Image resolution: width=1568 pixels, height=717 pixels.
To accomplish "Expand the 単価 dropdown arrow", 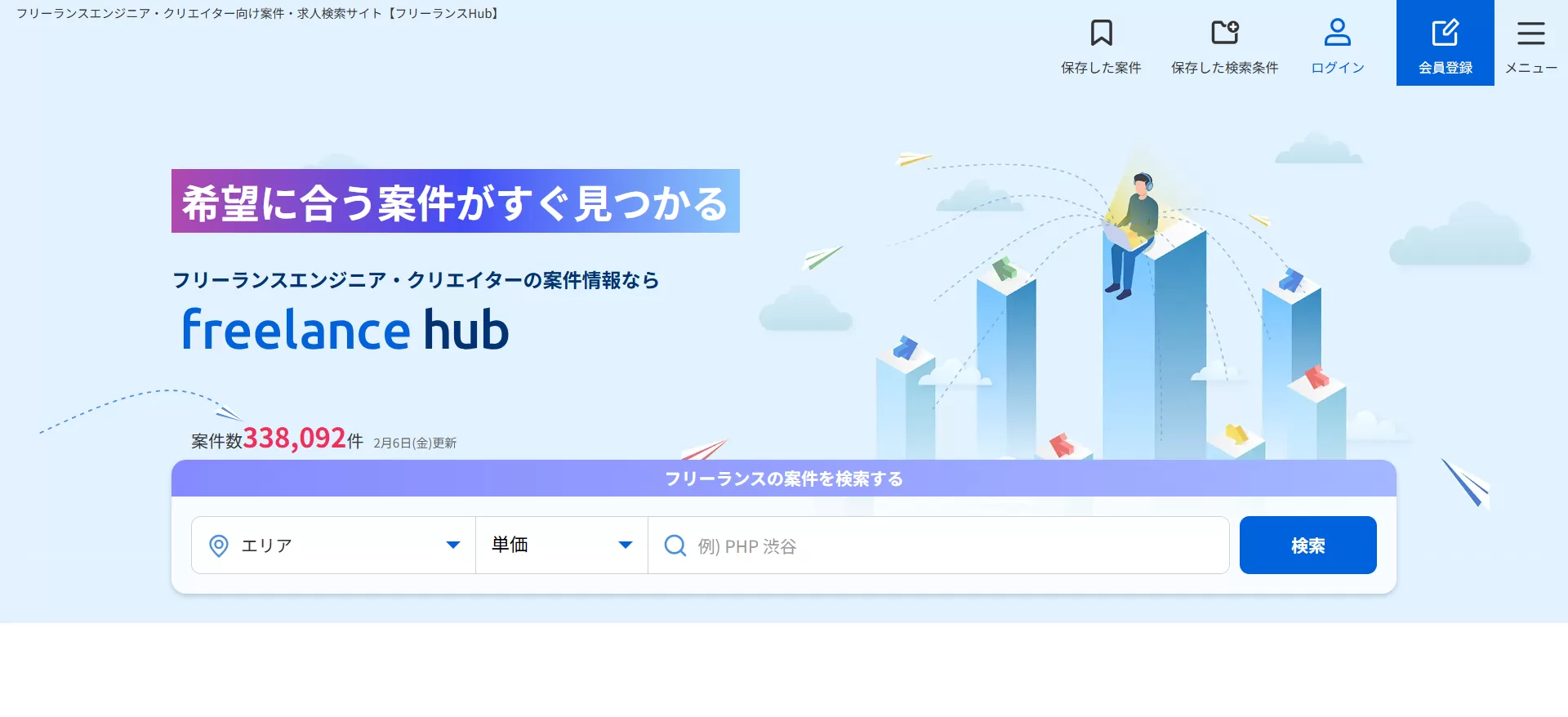I will coord(626,546).
